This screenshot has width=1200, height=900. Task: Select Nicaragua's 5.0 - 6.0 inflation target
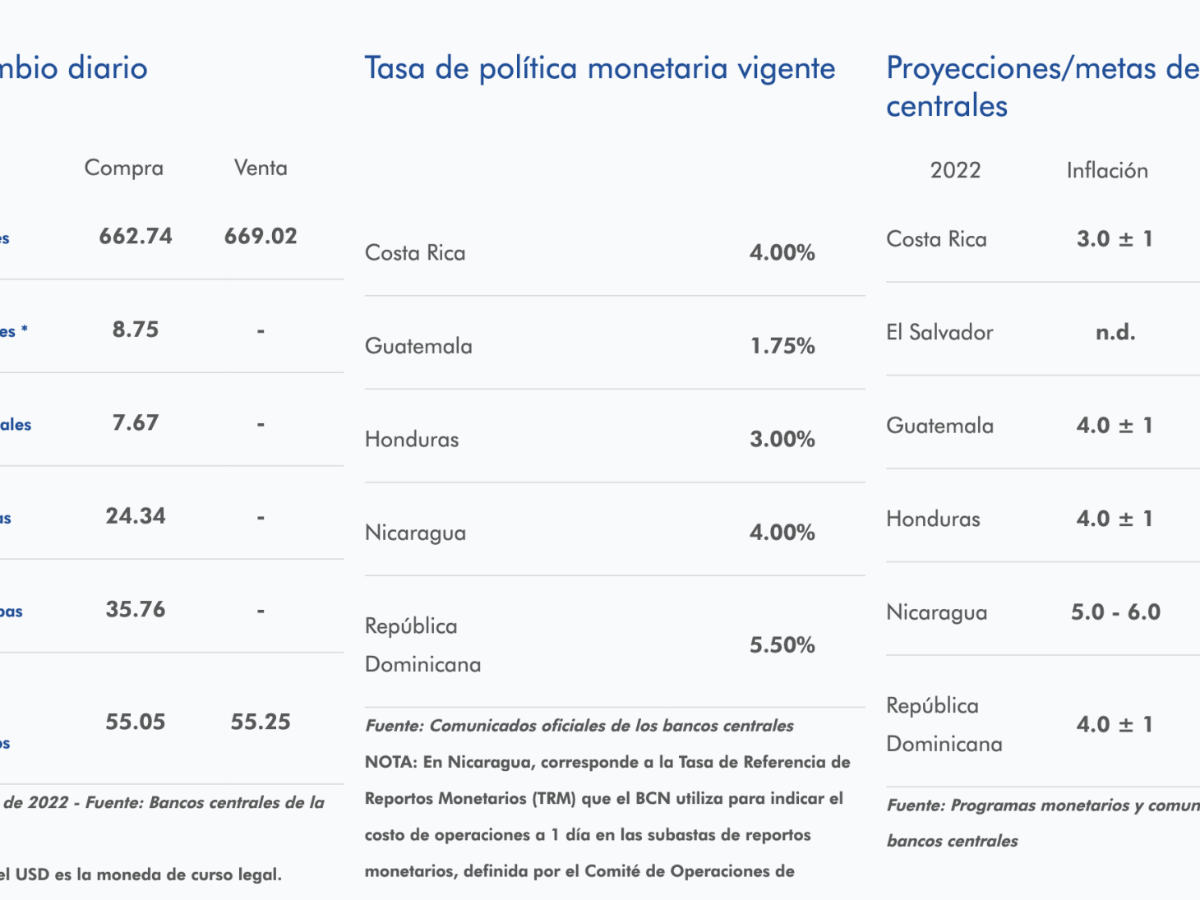click(1115, 612)
